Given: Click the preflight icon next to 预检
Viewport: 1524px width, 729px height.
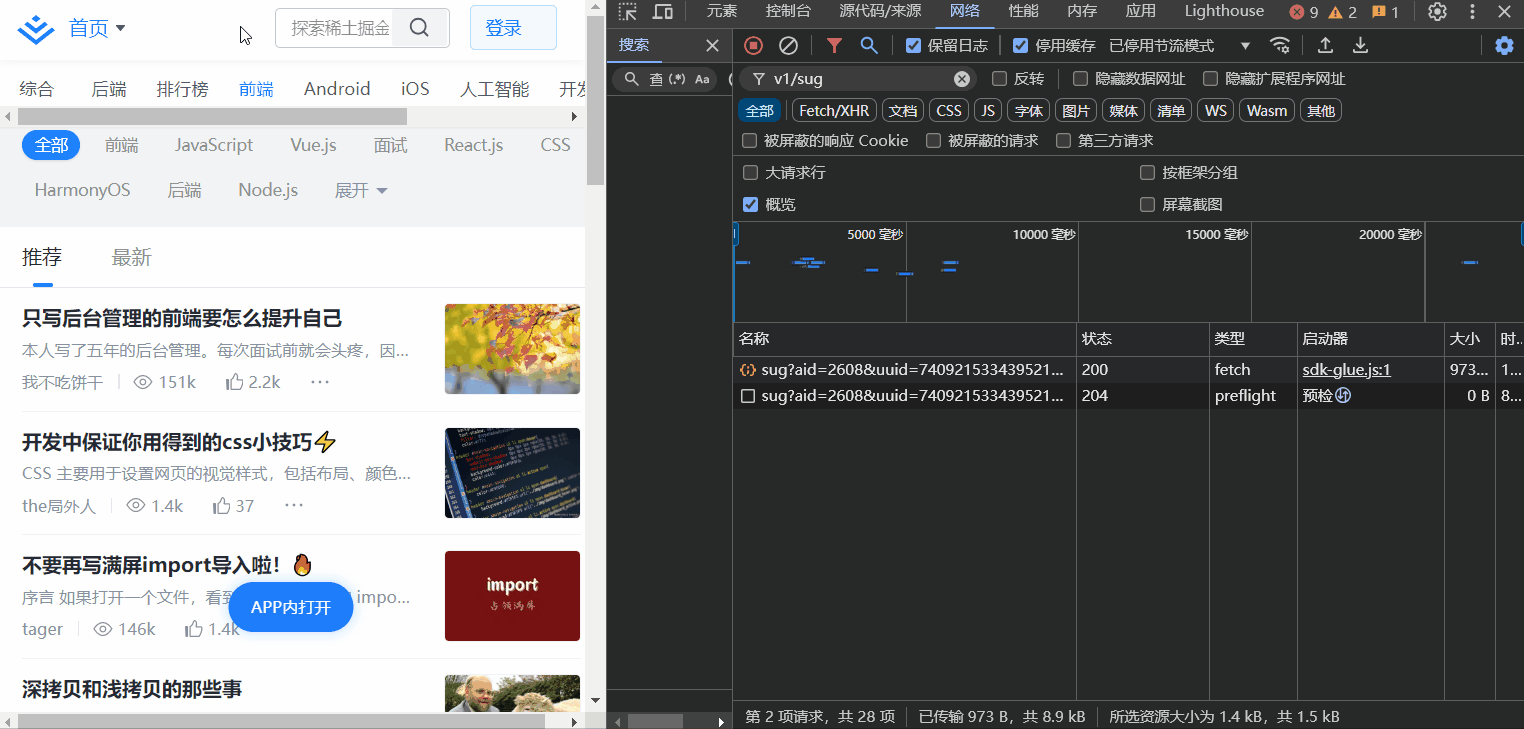Looking at the screenshot, I should tap(1343, 396).
